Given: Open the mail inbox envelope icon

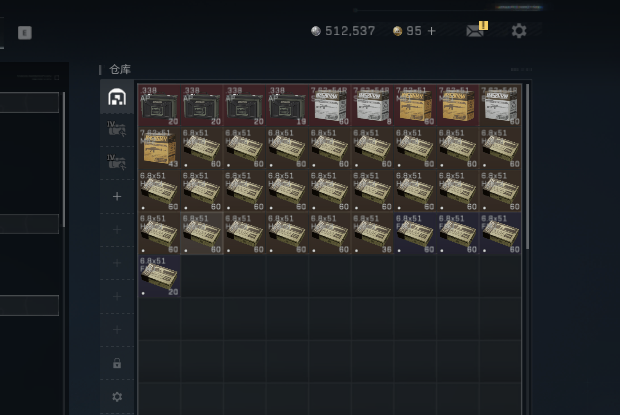Looking at the screenshot, I should point(475,30).
